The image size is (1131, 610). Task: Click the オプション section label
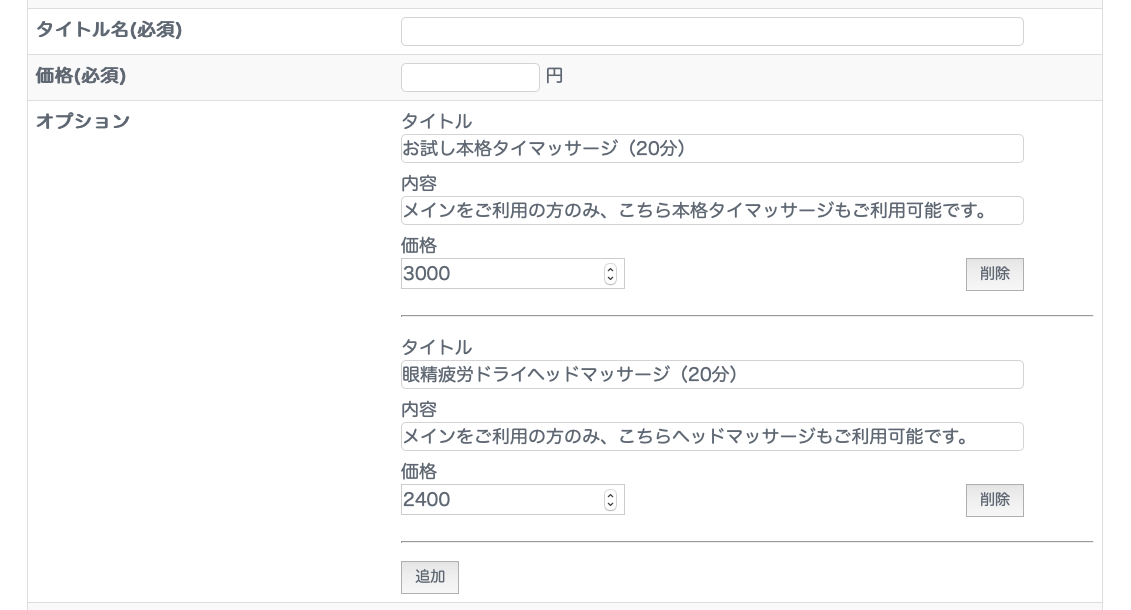click(x=83, y=122)
